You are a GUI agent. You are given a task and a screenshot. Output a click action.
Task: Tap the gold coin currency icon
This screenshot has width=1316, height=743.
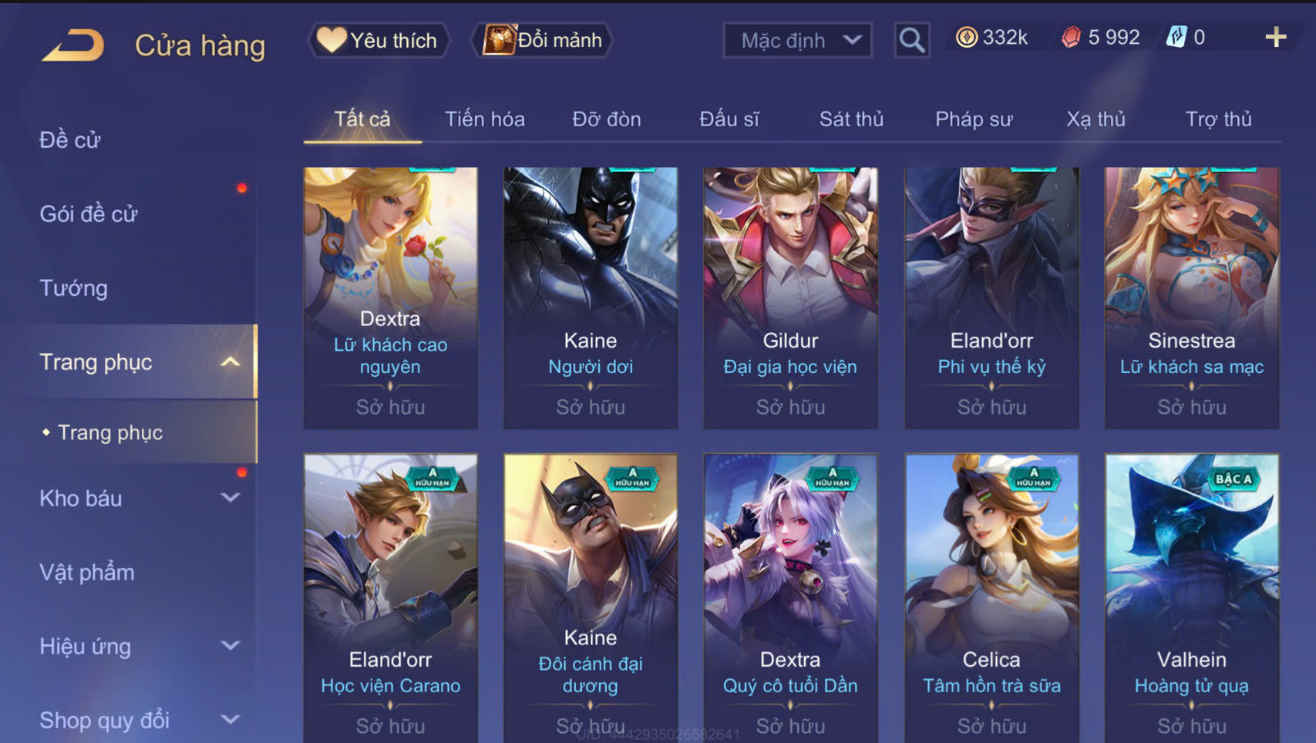(x=966, y=38)
